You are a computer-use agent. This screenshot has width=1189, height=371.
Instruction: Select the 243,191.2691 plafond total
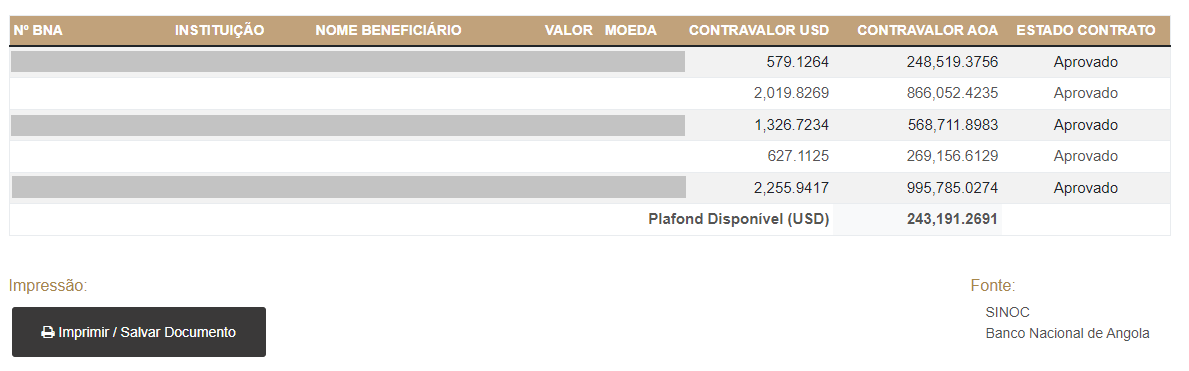pos(952,219)
